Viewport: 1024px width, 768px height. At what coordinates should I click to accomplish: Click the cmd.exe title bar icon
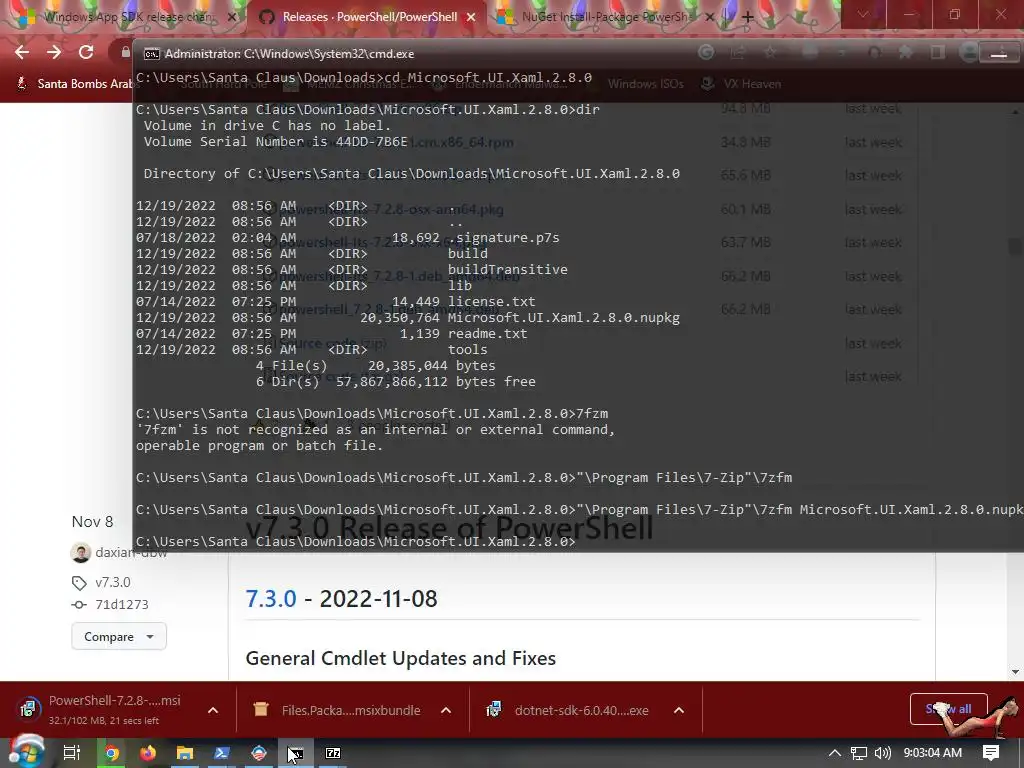152,54
